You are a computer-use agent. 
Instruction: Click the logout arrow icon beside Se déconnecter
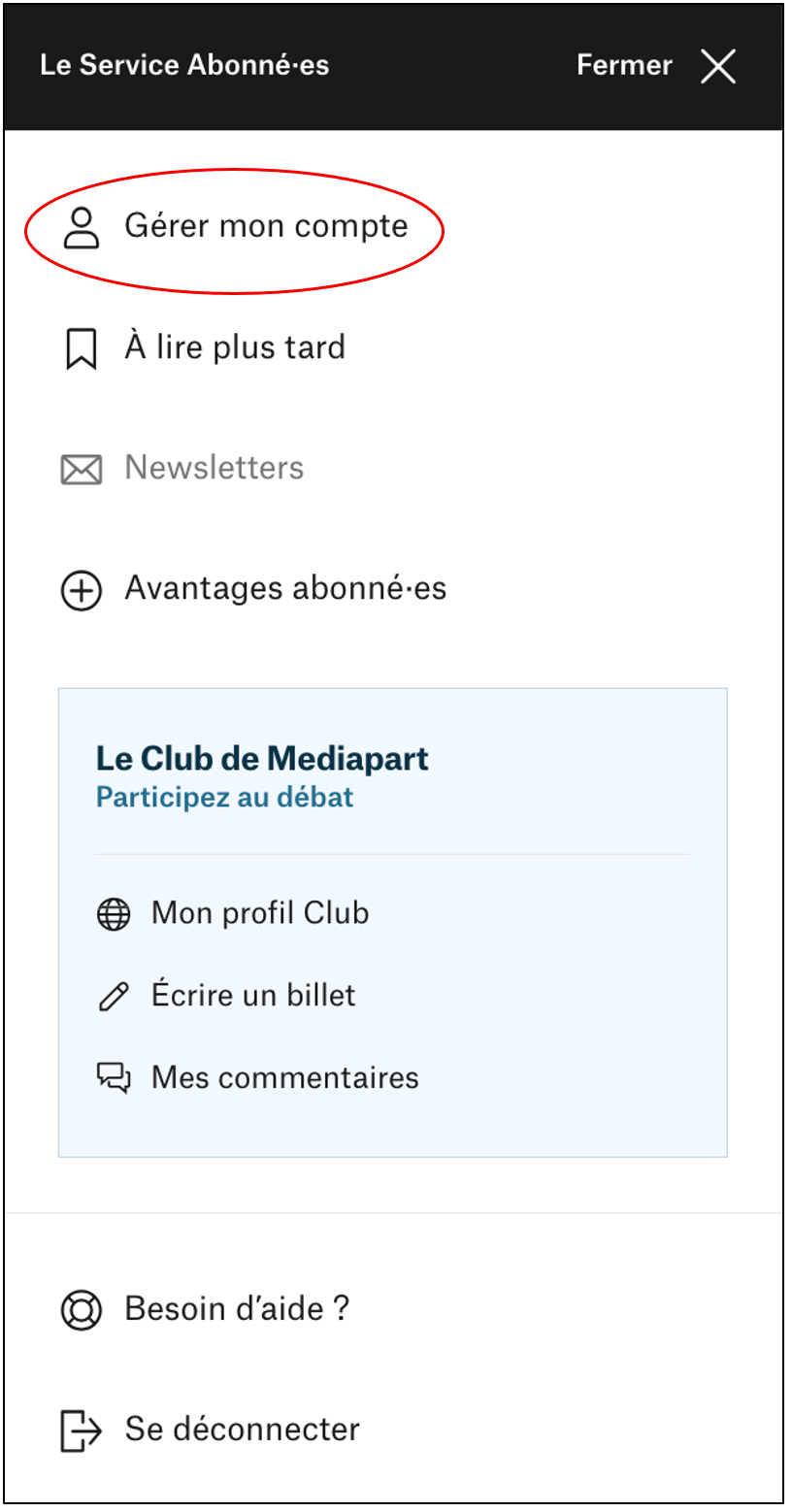click(x=82, y=1431)
